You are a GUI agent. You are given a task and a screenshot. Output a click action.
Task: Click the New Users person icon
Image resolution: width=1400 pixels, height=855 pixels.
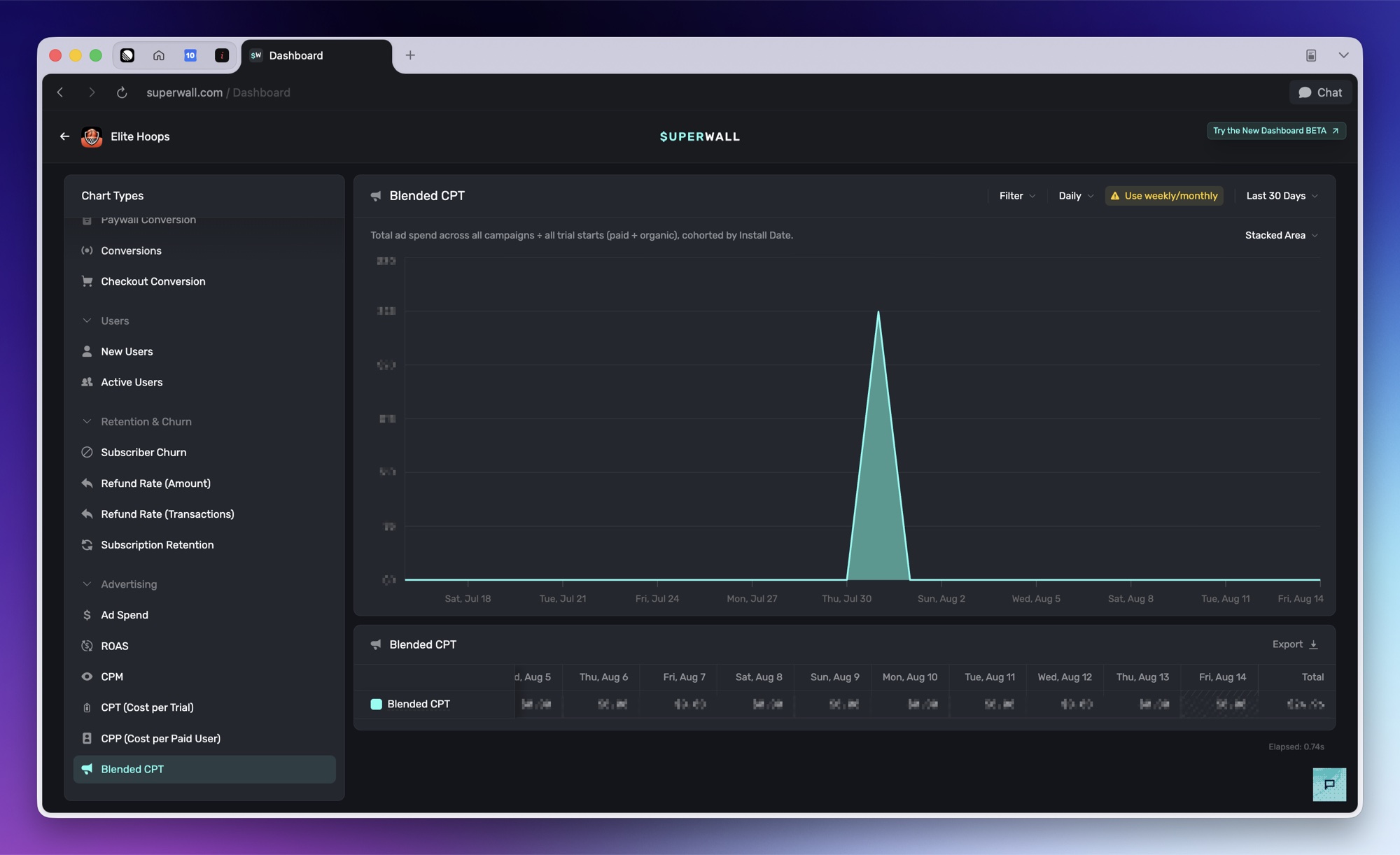click(x=87, y=351)
